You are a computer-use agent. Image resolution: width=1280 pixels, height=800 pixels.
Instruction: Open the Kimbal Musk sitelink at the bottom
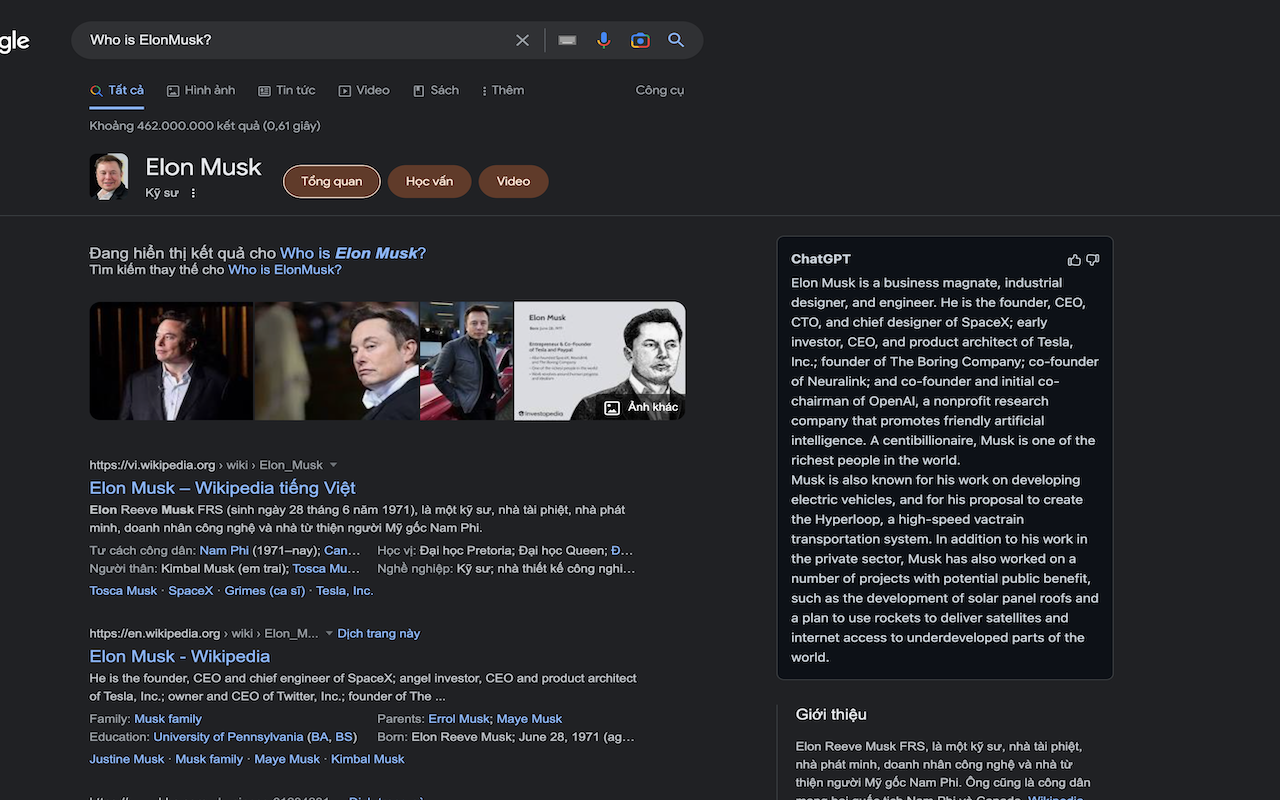pos(368,759)
